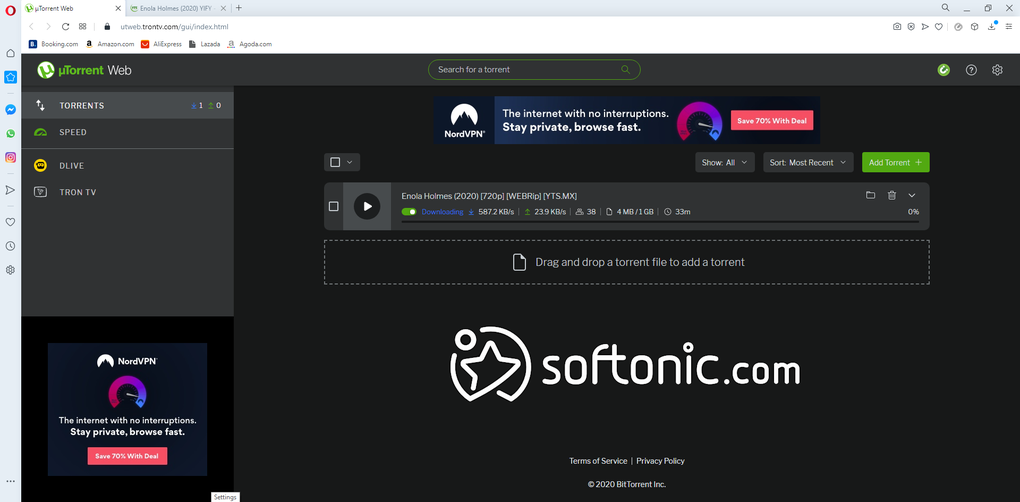This screenshot has width=1020, height=502.
Task: Click Save 70% With Deal in top banner
Action: point(772,120)
